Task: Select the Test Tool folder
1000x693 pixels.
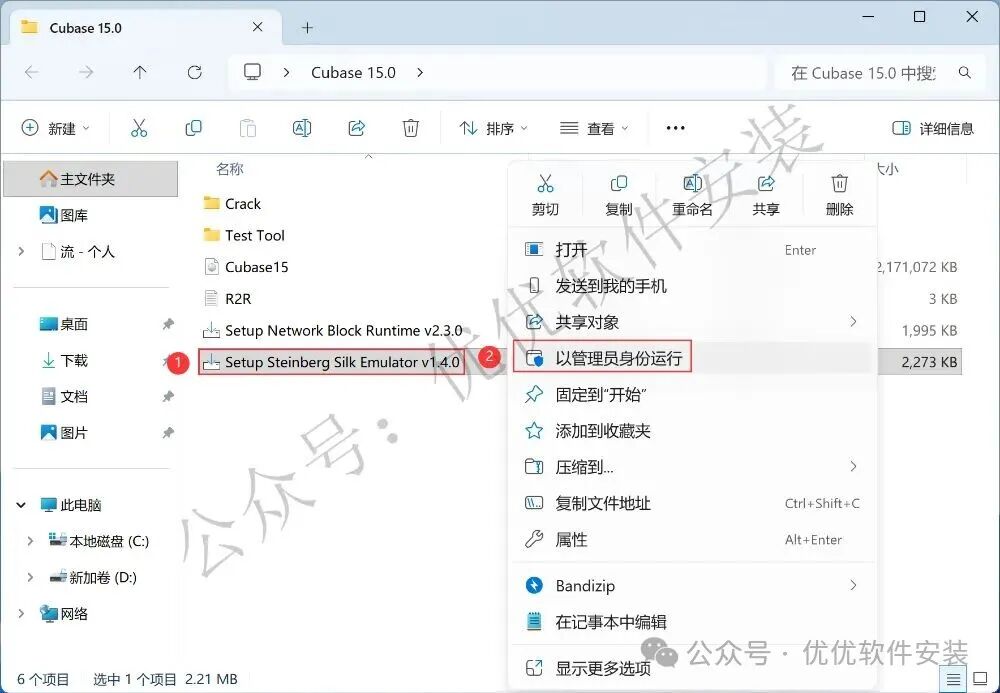Action: (x=244, y=235)
